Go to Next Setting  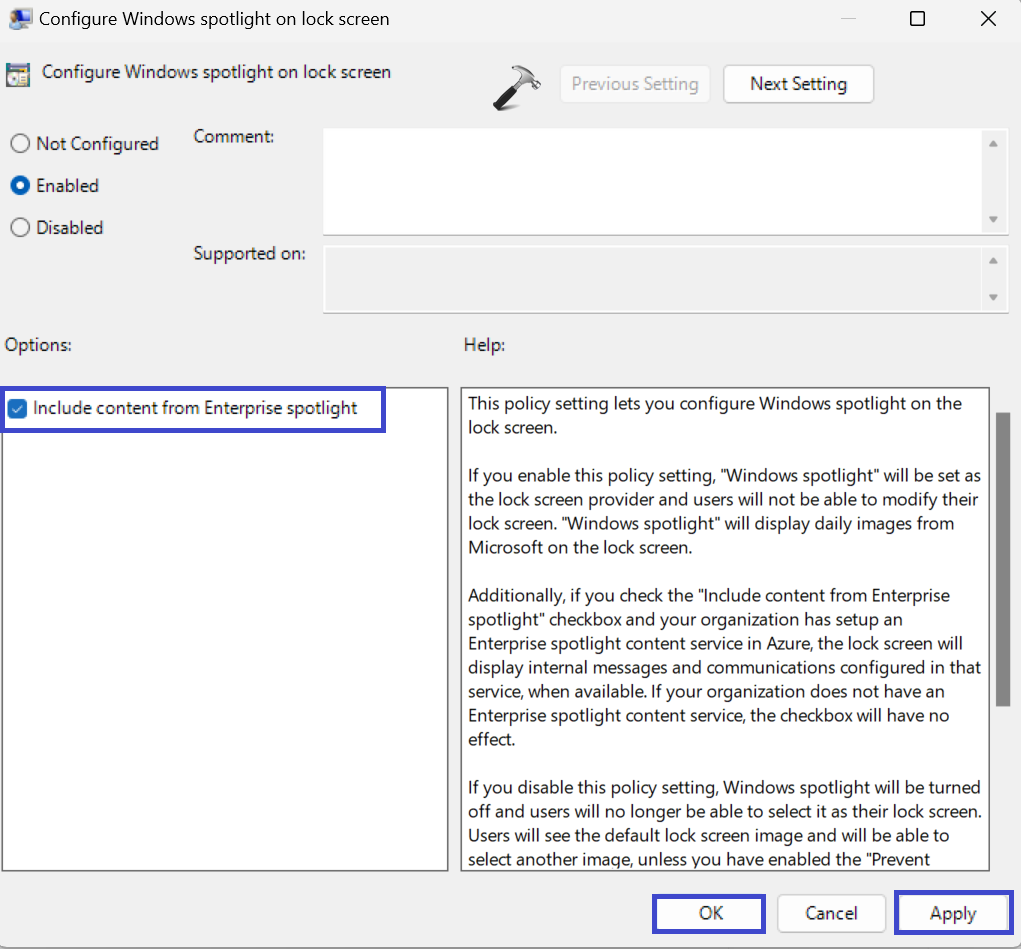(798, 84)
